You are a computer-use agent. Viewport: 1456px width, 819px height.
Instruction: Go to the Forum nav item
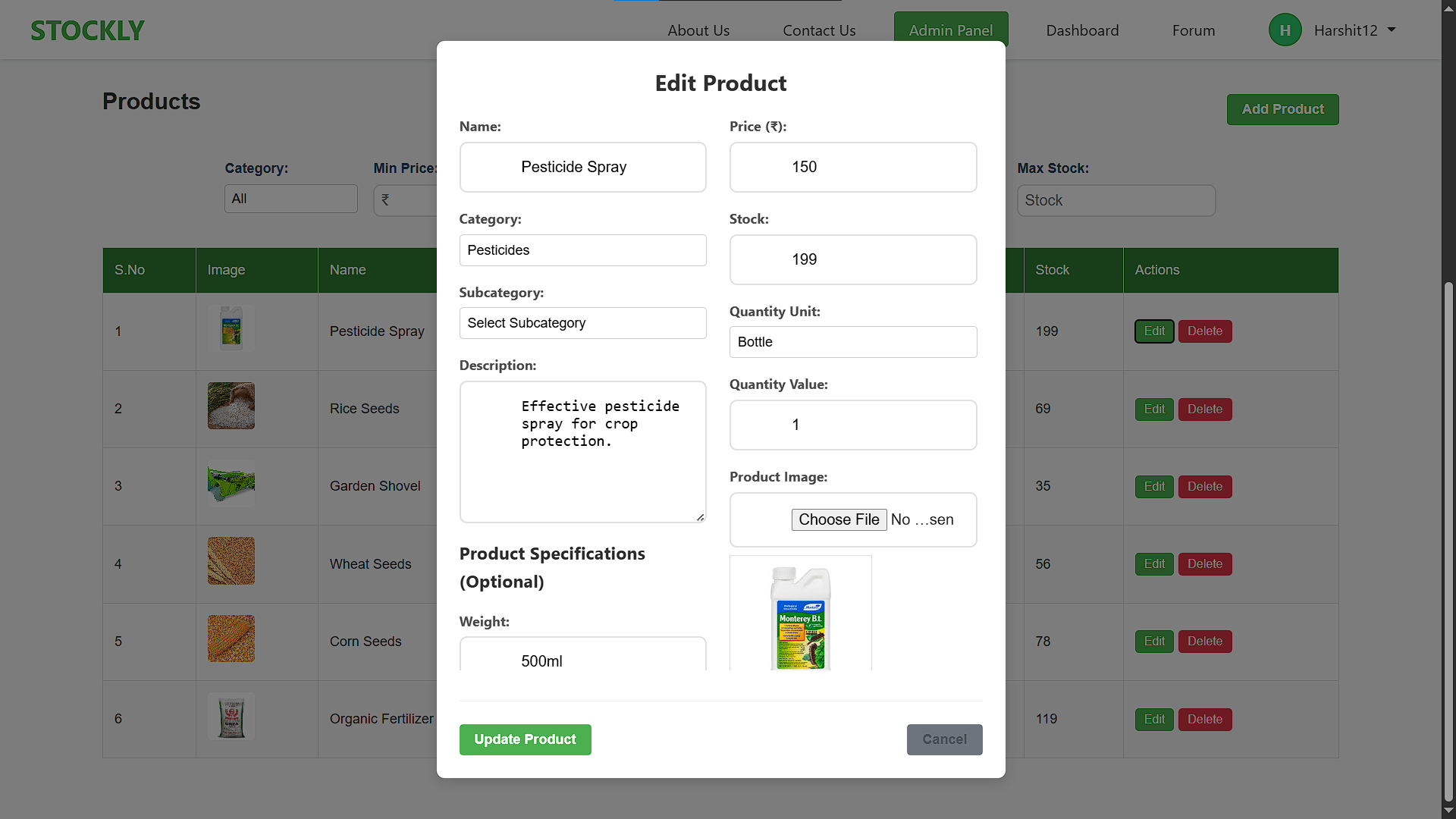tap(1194, 30)
